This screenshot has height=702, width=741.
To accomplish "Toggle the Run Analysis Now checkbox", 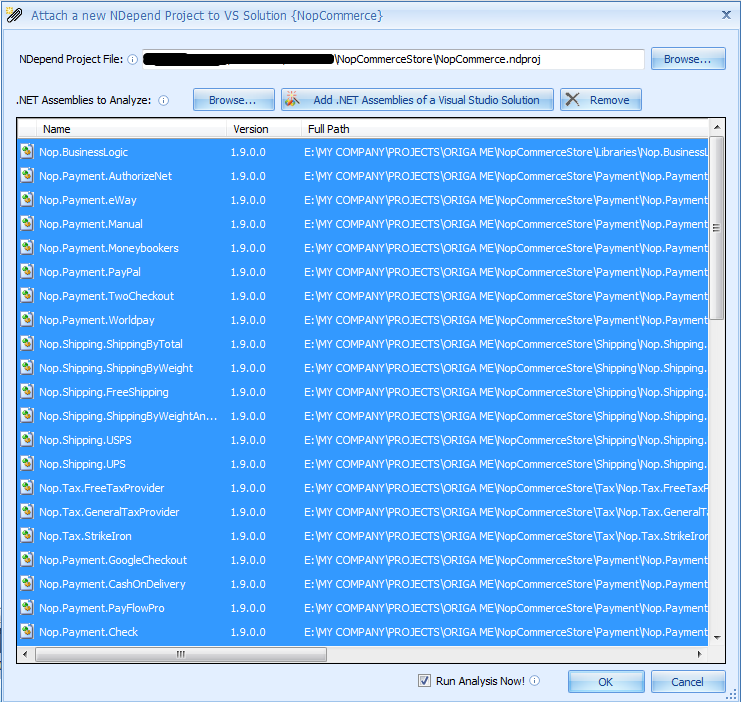I will click(x=424, y=681).
